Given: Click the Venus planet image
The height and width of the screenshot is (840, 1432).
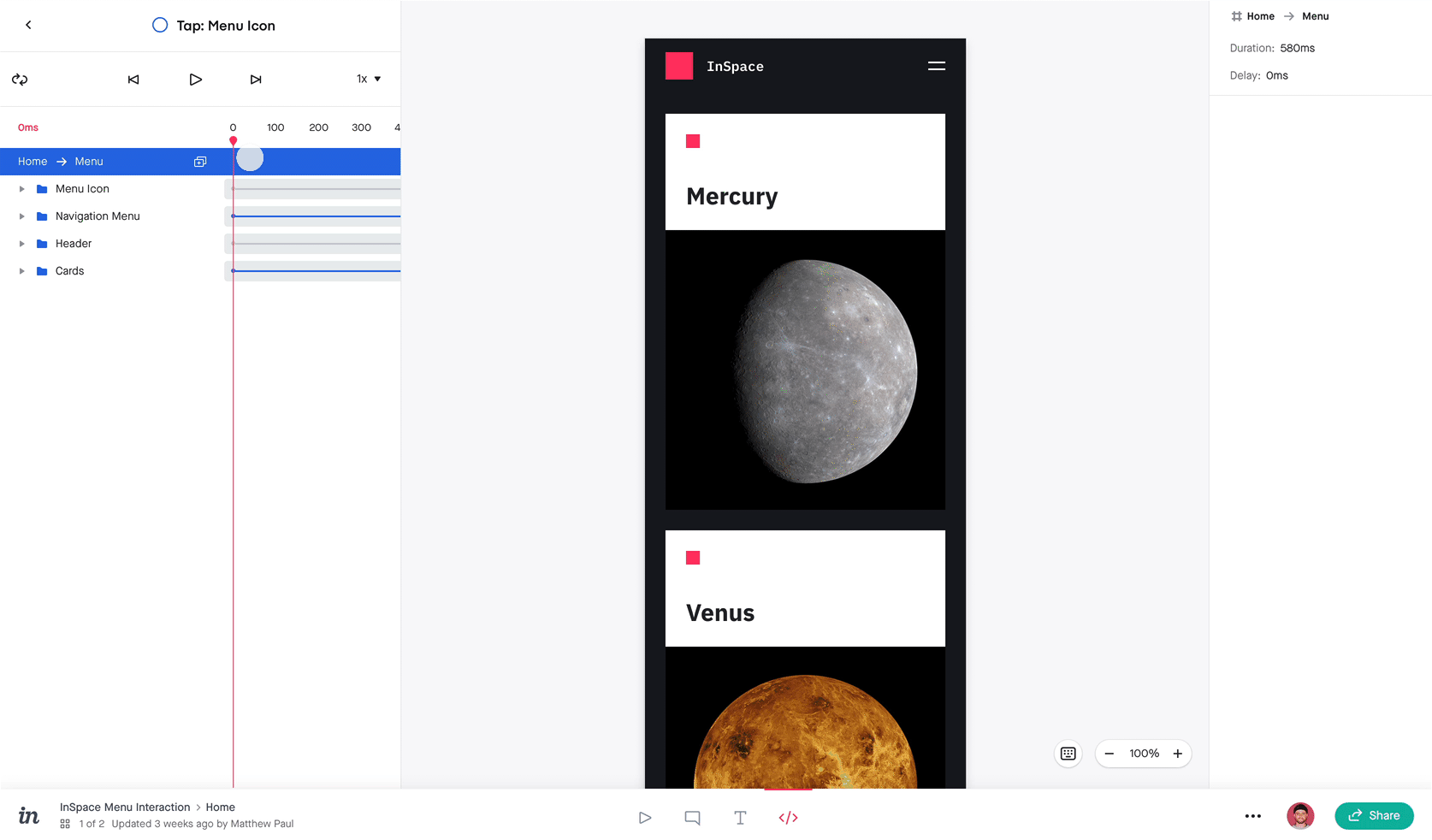Looking at the screenshot, I should click(805, 718).
